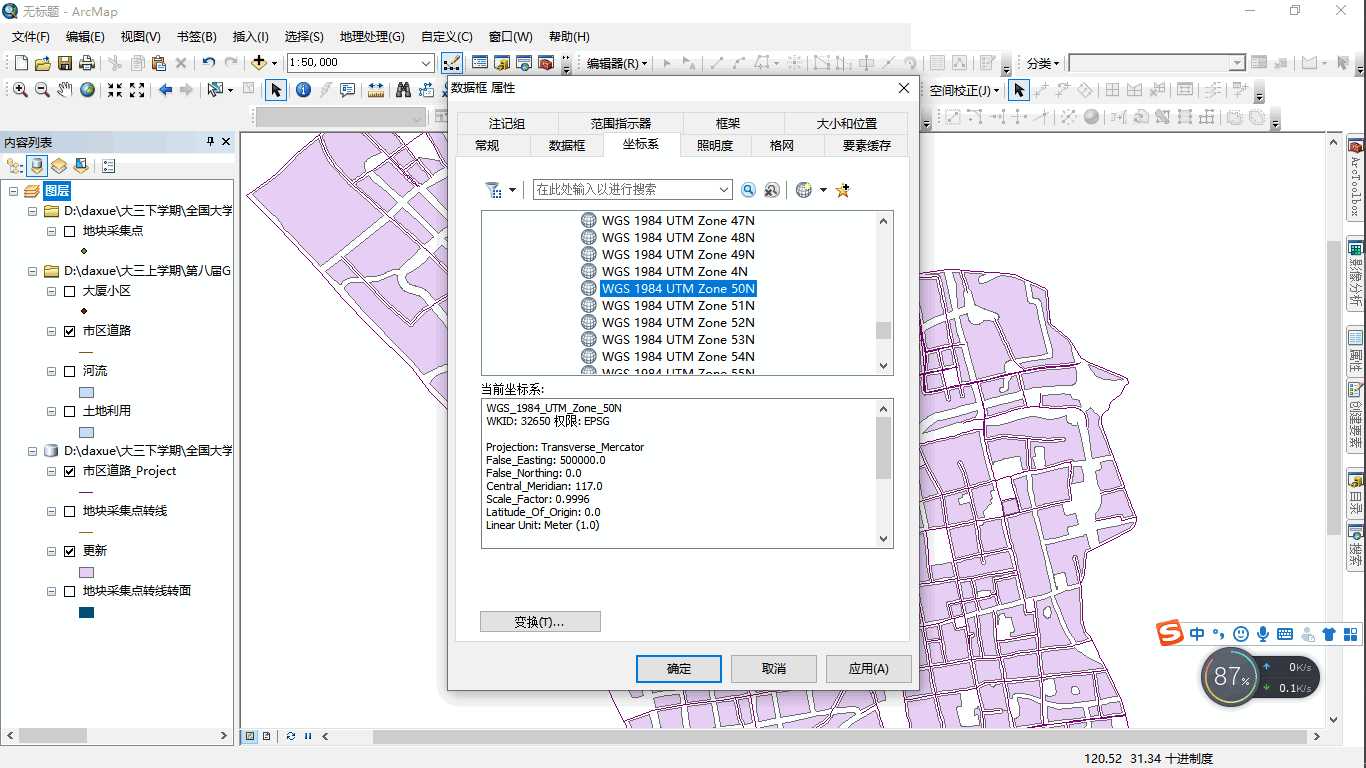Screen dimensions: 1366x768
Task: Select the Pan hand tool
Action: coord(65,90)
